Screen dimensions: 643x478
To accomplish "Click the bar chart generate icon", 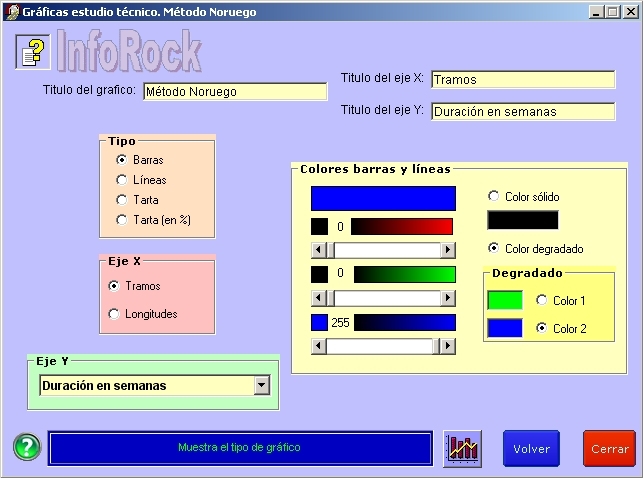I will tap(463, 448).
